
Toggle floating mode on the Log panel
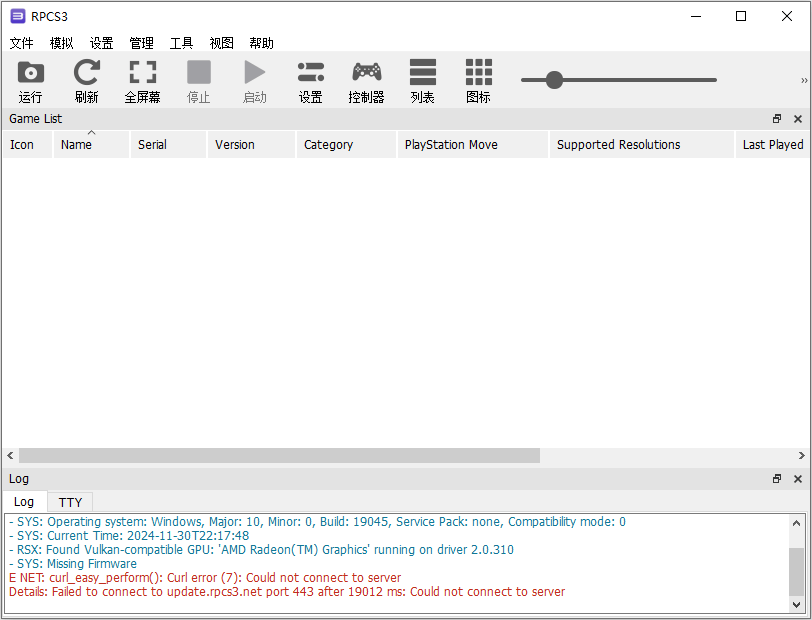777,478
